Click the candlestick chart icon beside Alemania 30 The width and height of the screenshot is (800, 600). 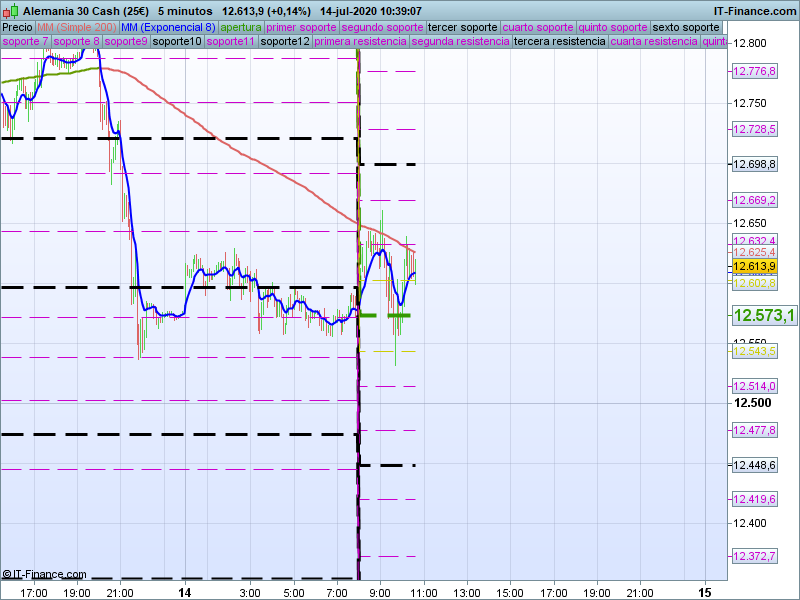click(x=10, y=10)
